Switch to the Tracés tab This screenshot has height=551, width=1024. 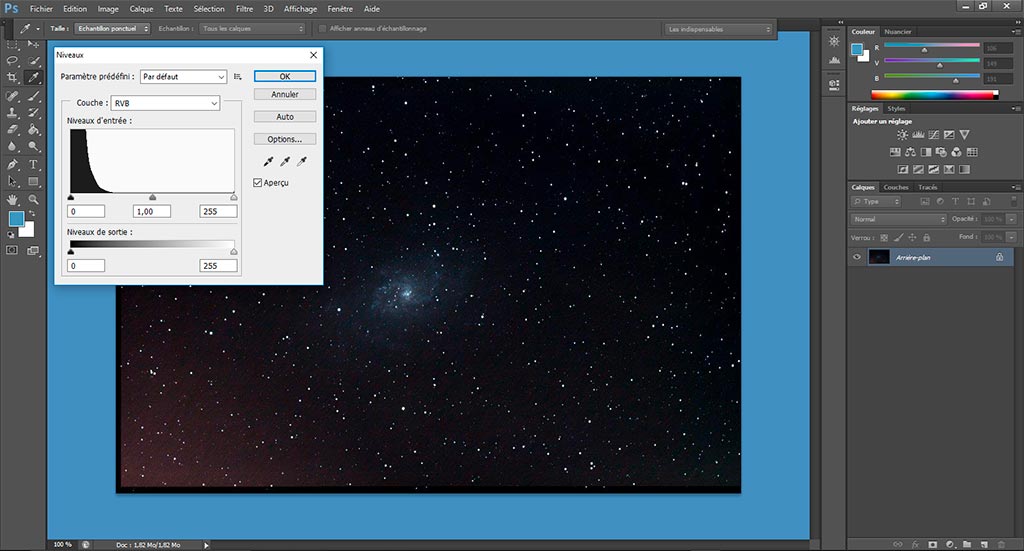point(927,187)
